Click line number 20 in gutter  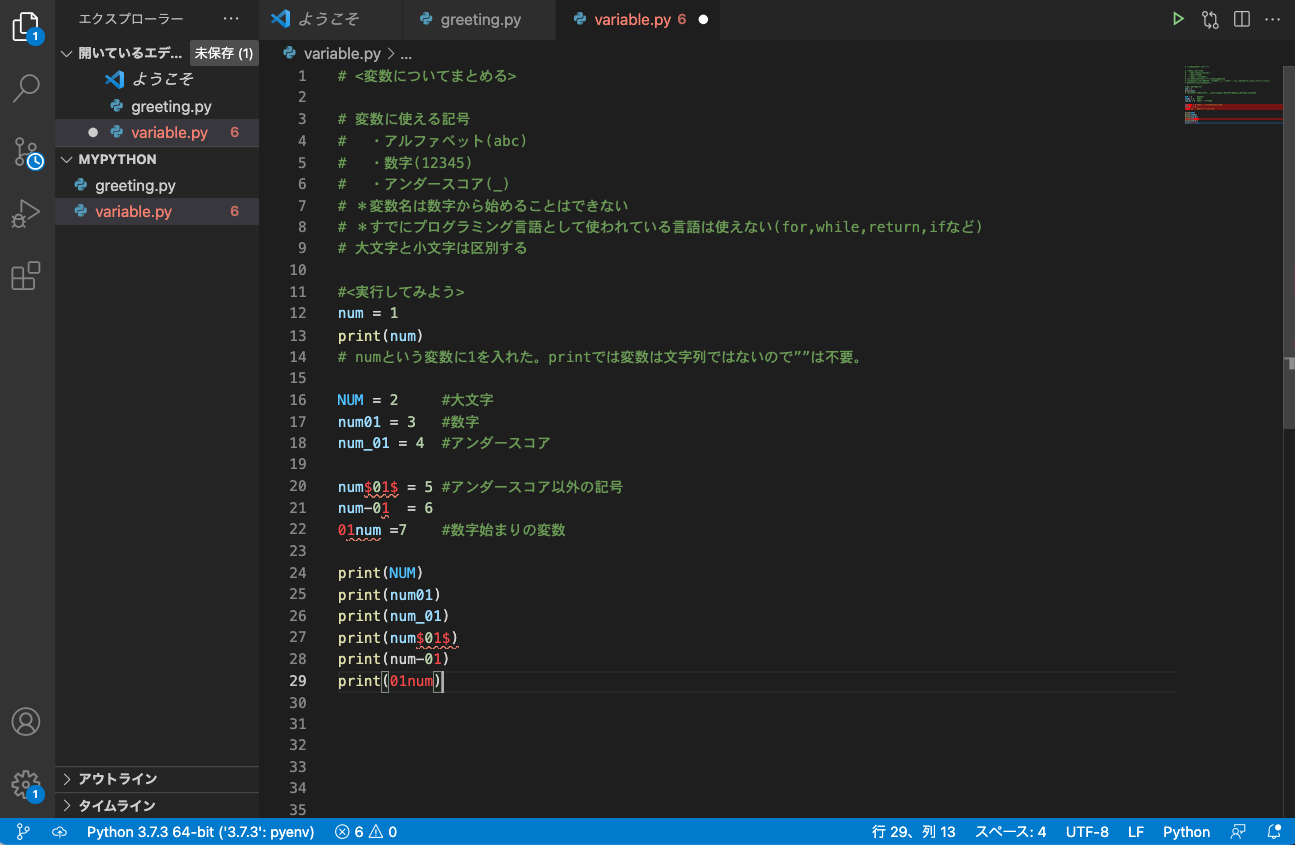(x=298, y=487)
